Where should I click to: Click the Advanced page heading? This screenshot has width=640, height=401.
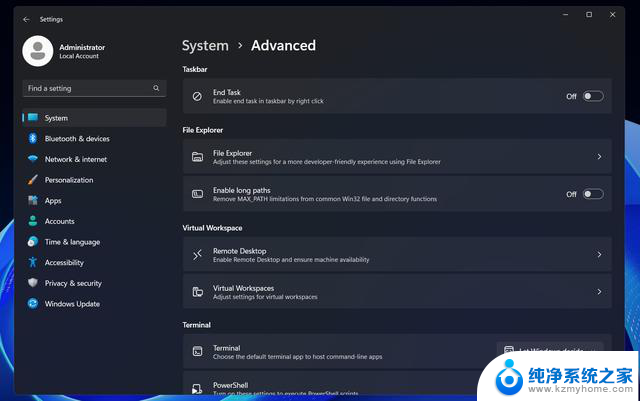click(283, 45)
